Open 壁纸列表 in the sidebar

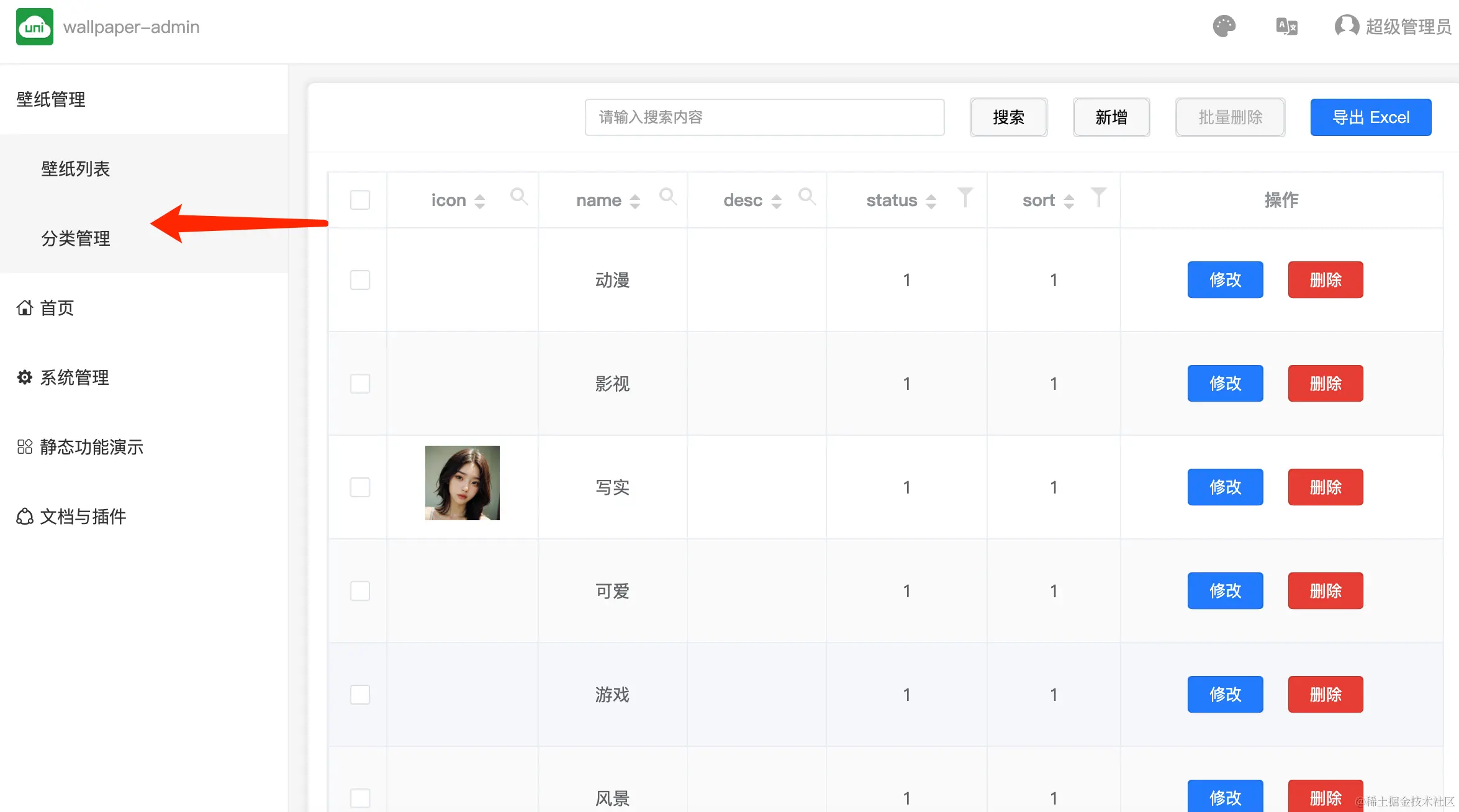pyautogui.click(x=76, y=169)
